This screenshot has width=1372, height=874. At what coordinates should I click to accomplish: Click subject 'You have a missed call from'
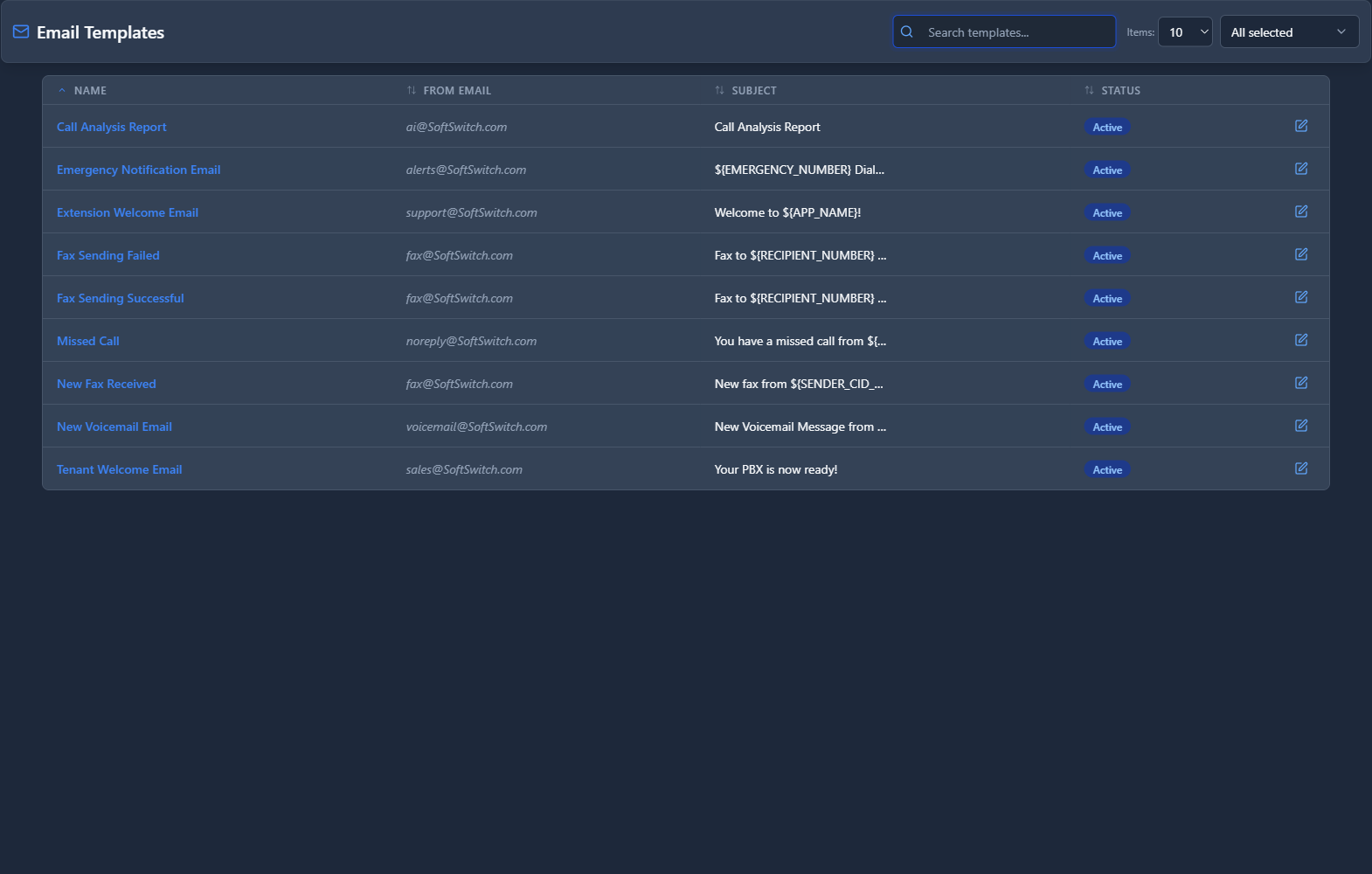pyautogui.click(x=800, y=341)
